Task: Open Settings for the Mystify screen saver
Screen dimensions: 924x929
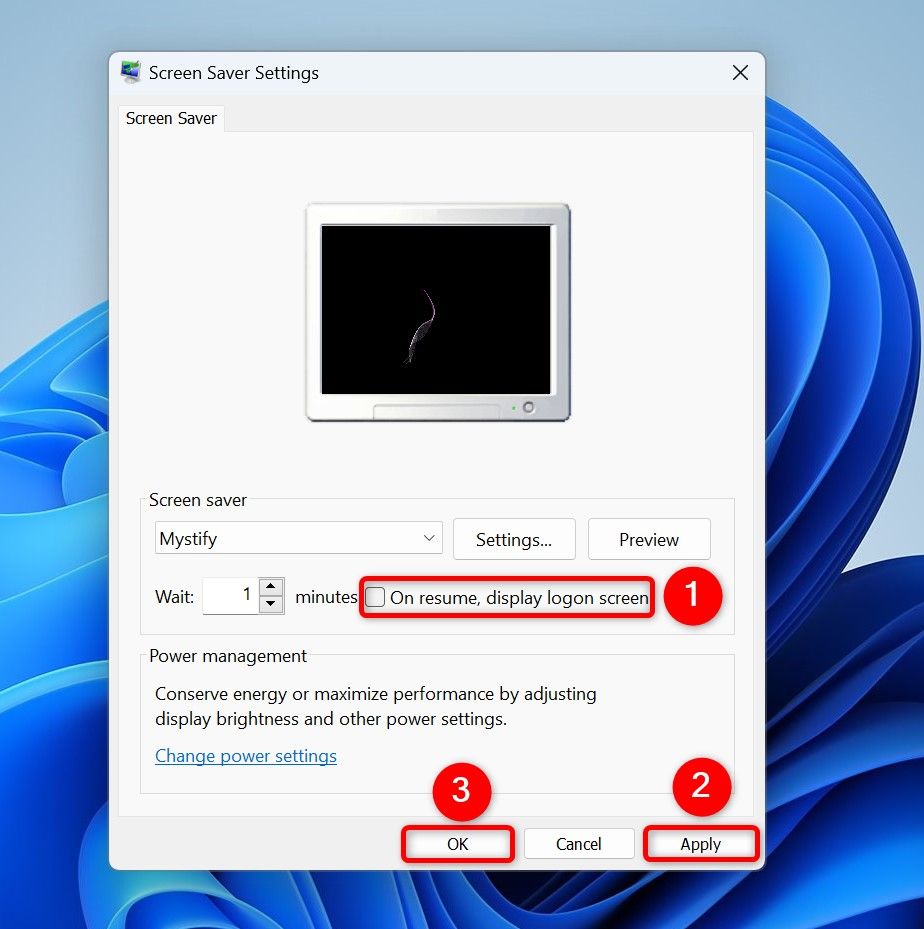Action: 514,538
